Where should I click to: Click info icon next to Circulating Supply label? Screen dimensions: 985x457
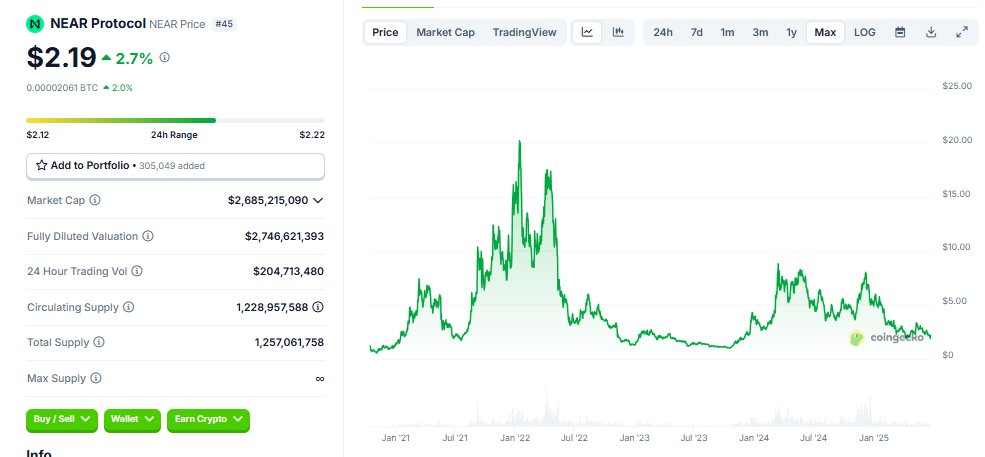tap(128, 307)
